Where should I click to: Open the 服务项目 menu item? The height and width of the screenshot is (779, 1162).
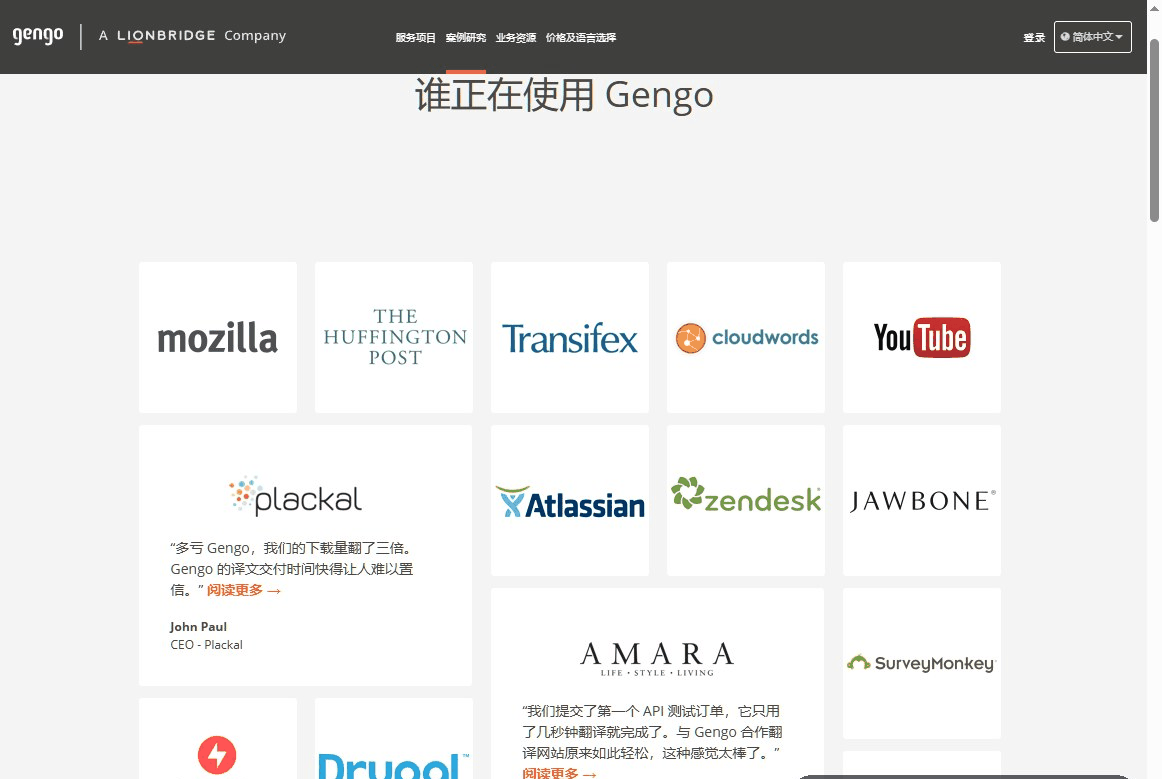point(415,38)
